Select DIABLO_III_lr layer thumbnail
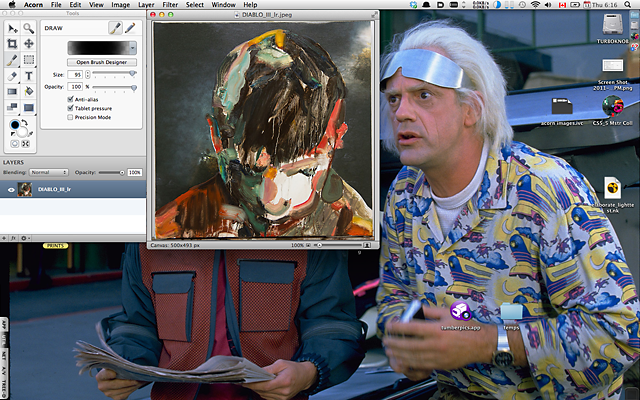640x400 pixels. pos(24,189)
